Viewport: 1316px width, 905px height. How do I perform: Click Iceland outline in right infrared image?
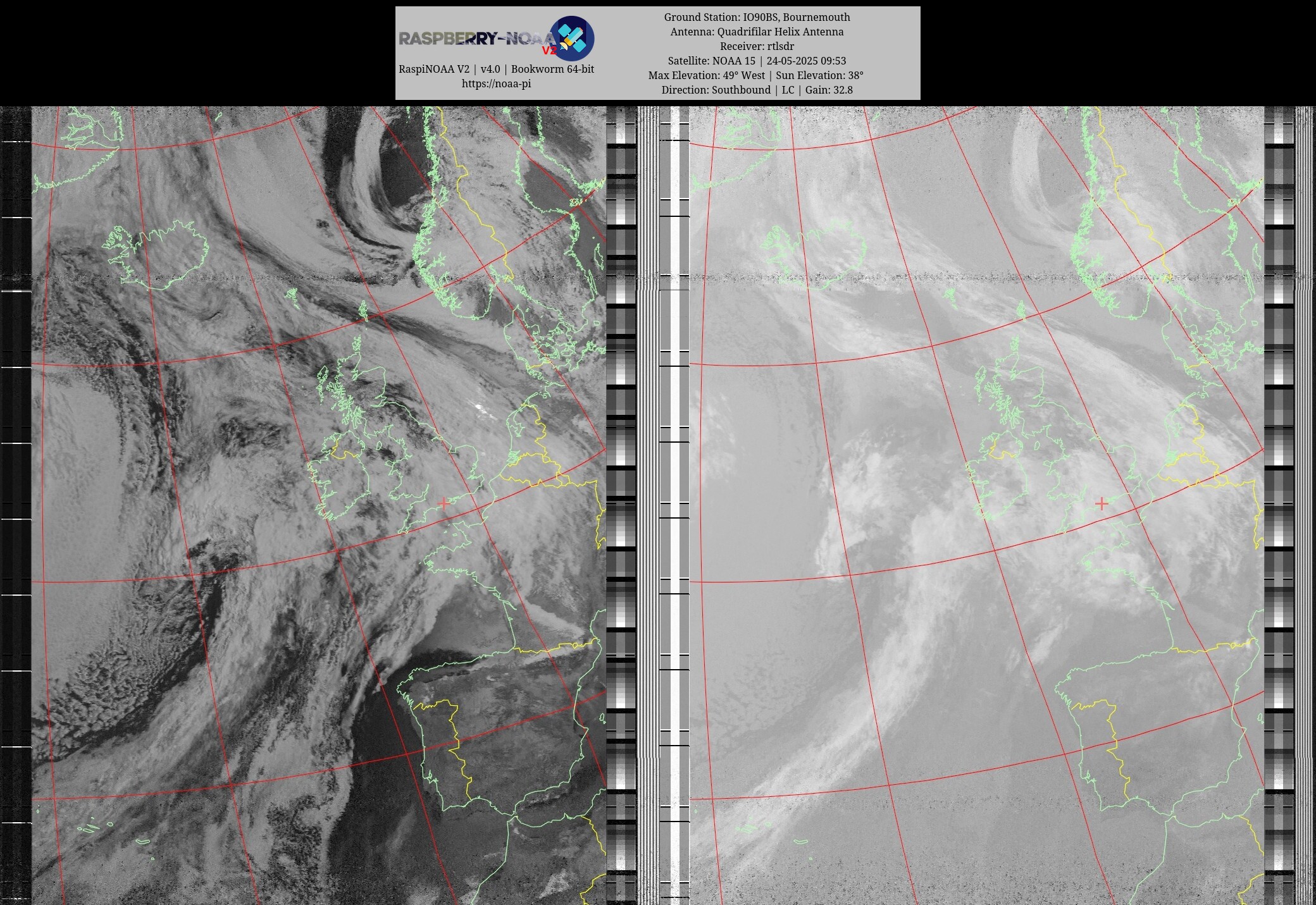tap(813, 254)
